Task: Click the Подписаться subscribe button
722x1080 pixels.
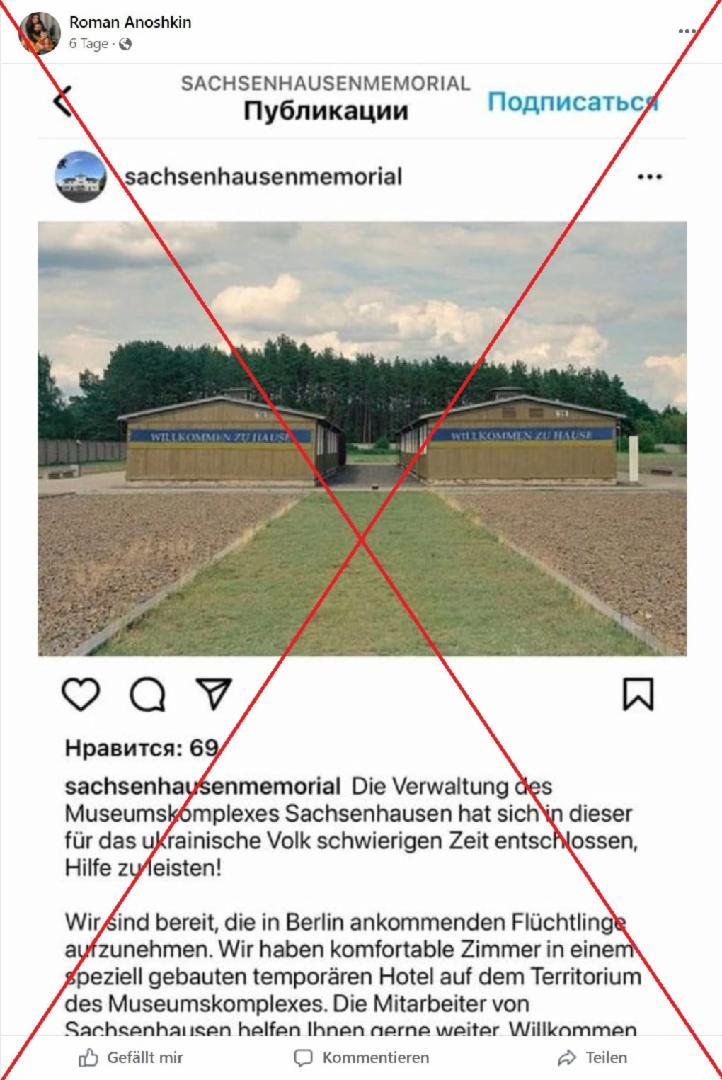Action: point(573,101)
